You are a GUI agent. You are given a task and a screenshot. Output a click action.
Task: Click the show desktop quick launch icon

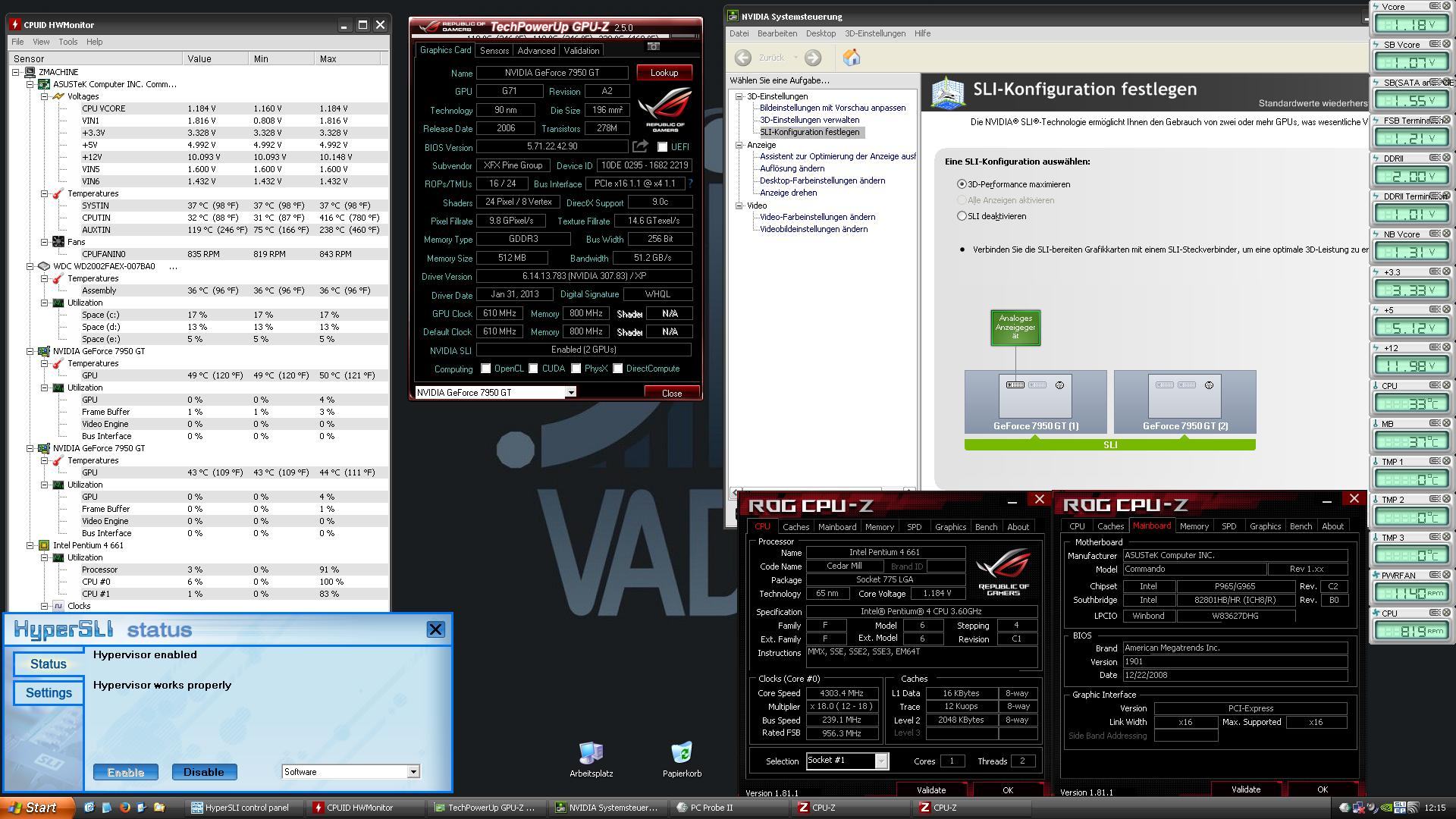click(x=89, y=808)
